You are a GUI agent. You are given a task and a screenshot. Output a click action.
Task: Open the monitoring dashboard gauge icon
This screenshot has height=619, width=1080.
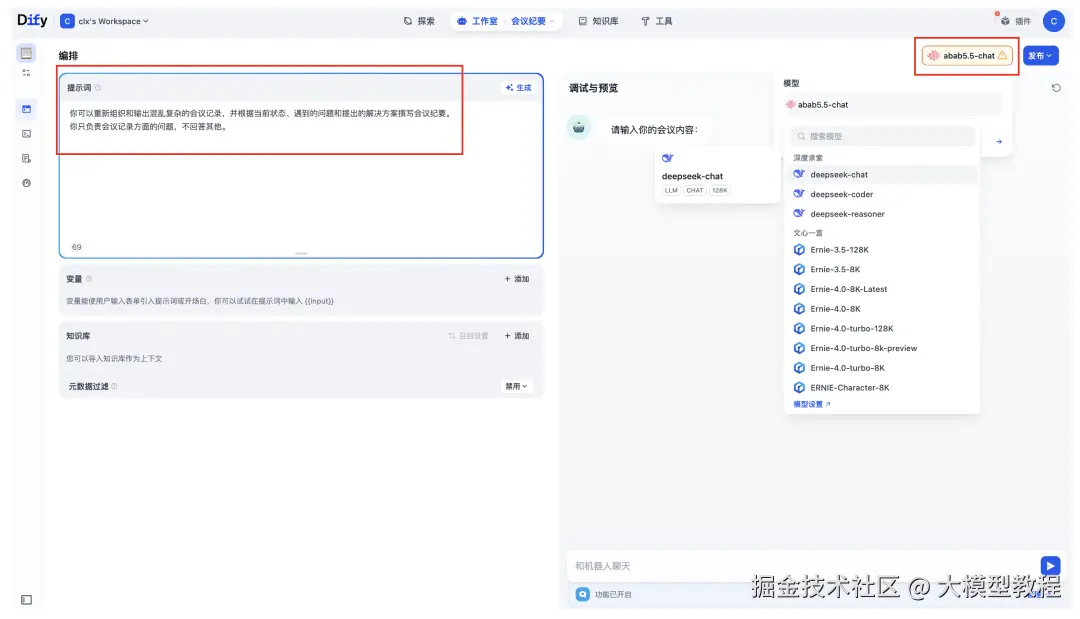point(26,183)
